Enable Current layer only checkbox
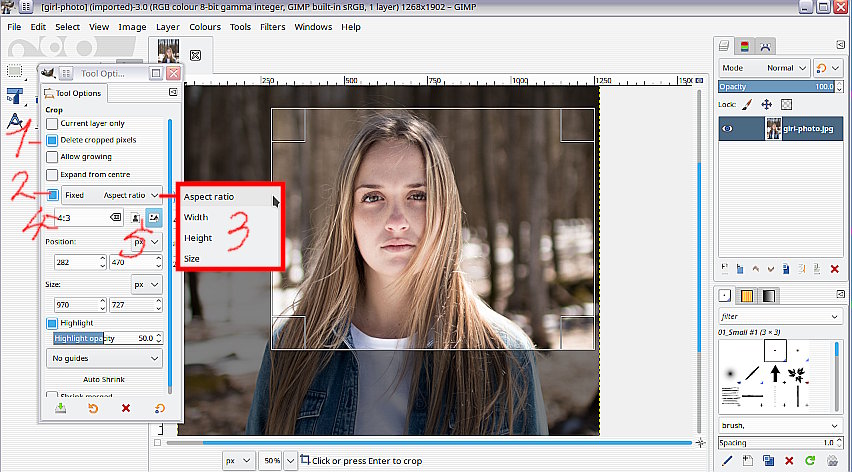 [52, 123]
